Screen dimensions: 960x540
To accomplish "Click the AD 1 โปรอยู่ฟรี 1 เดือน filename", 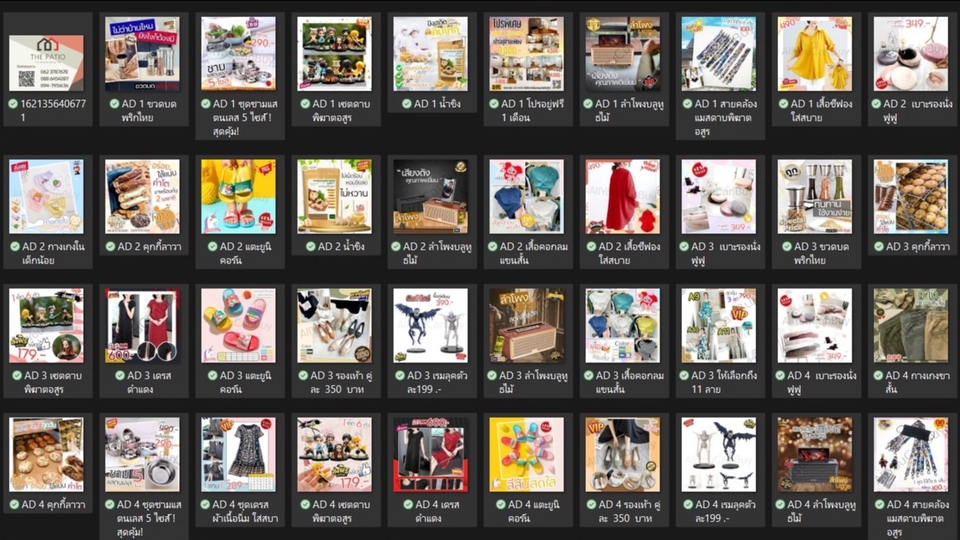I will (x=524, y=110).
